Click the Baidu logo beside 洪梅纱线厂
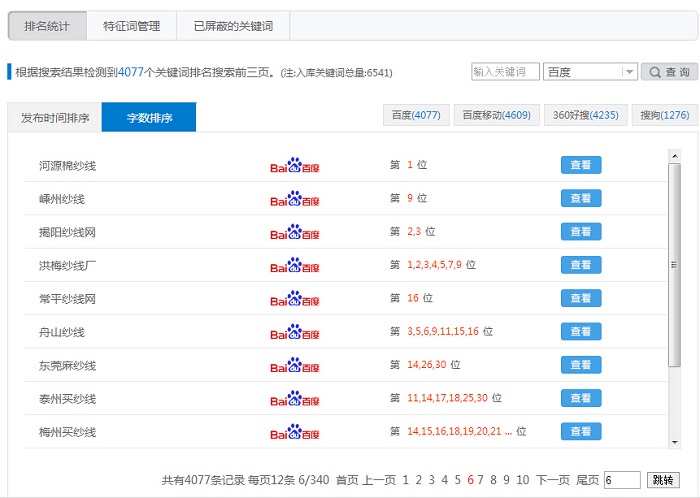Screen dimensions: 700x498 pos(294,265)
